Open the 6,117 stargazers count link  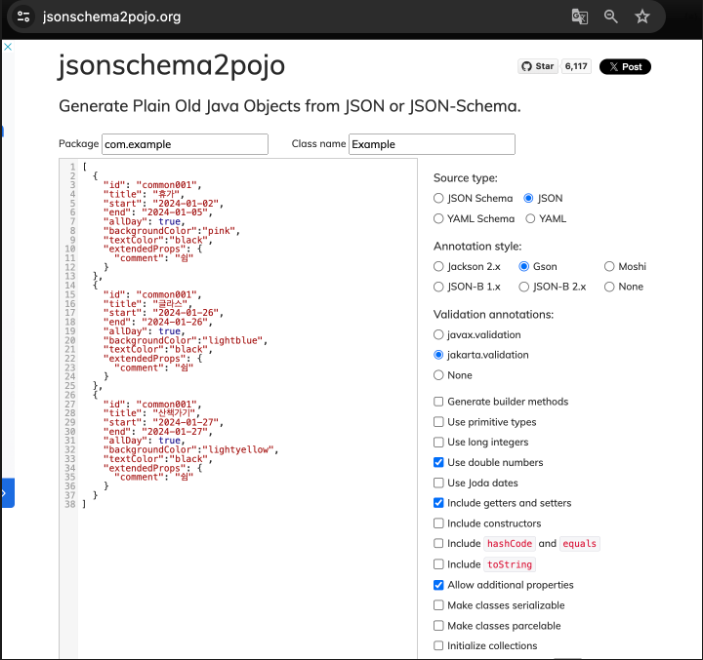(x=576, y=66)
